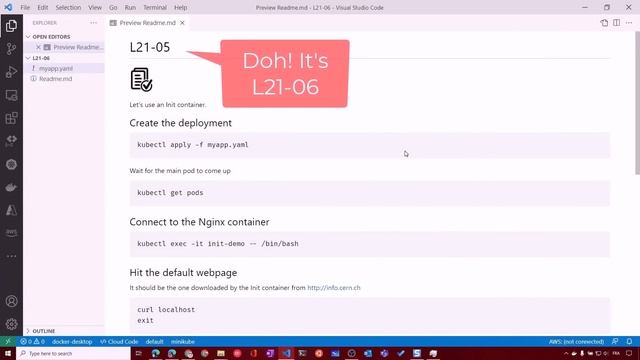This screenshot has height=360, width=640.
Task: Open Task View on the taskbar
Action: pyautogui.click(x=138, y=353)
